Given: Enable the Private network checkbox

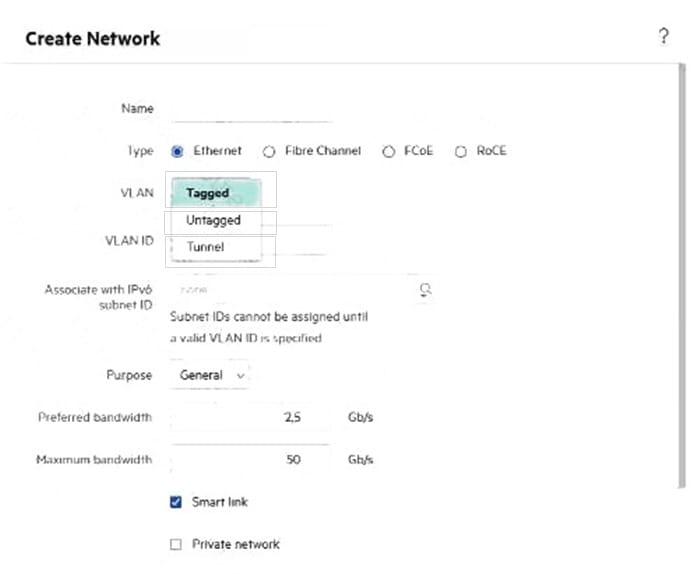Looking at the screenshot, I should 176,545.
